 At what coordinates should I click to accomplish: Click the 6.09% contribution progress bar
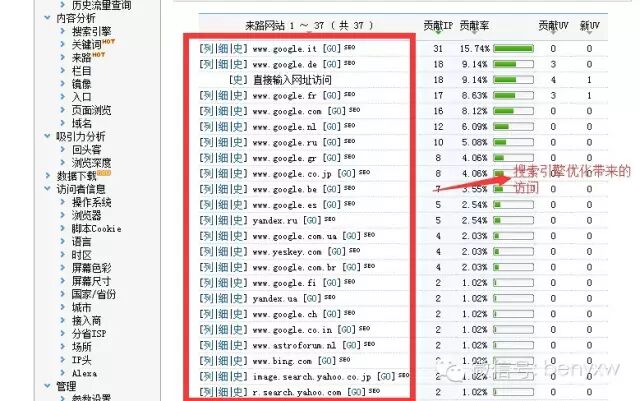(513, 127)
